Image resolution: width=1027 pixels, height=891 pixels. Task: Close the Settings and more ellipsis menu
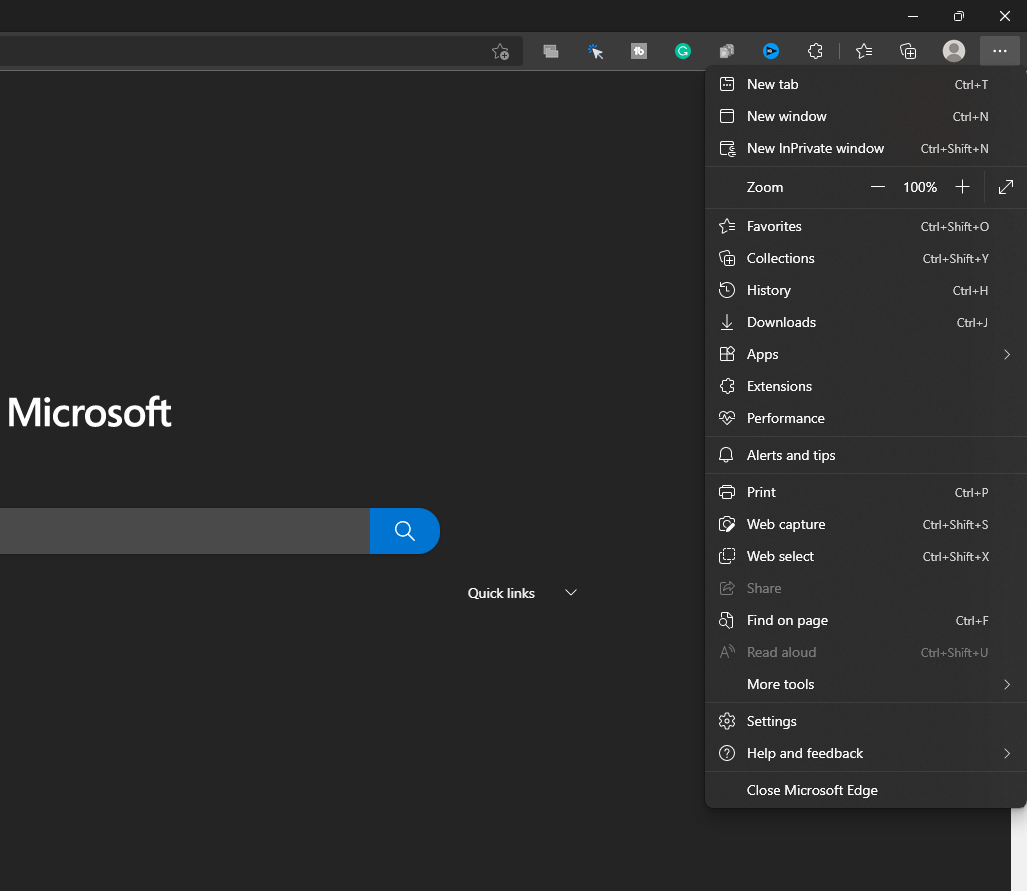[x=999, y=51]
